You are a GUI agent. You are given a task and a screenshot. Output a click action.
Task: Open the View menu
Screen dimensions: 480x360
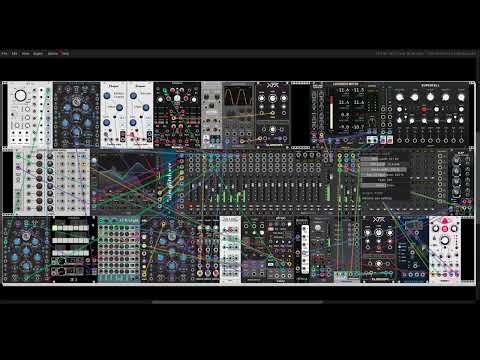(25, 53)
